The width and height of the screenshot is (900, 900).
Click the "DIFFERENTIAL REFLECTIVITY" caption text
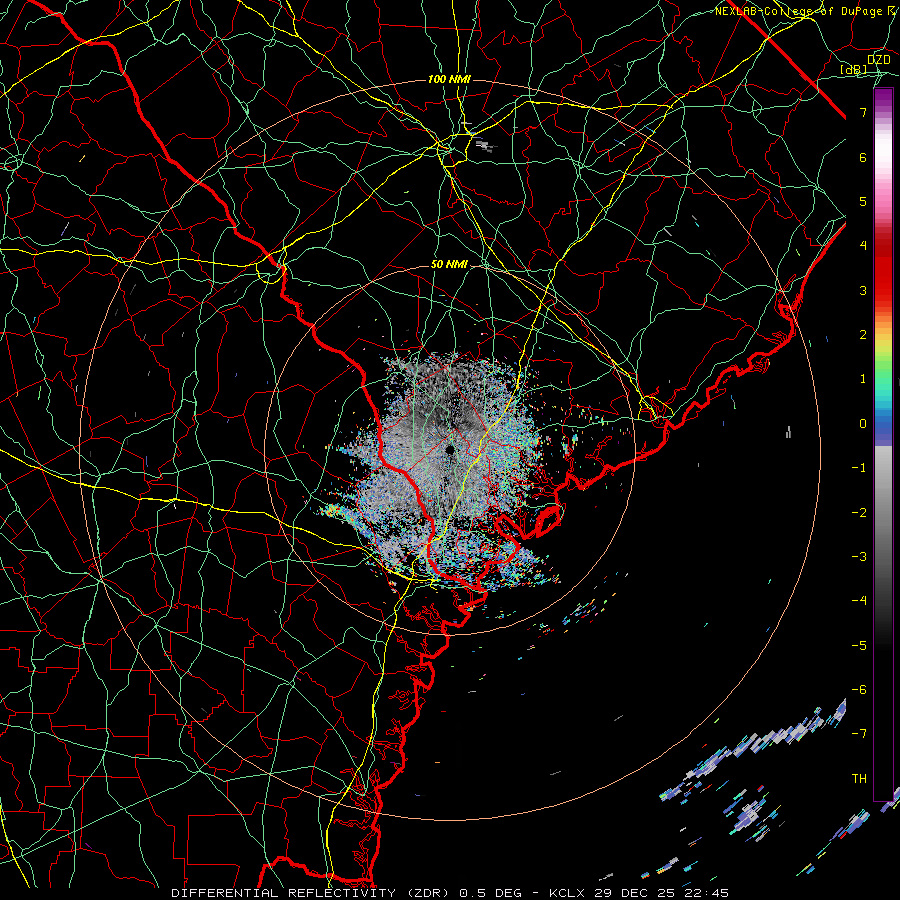pos(284,893)
